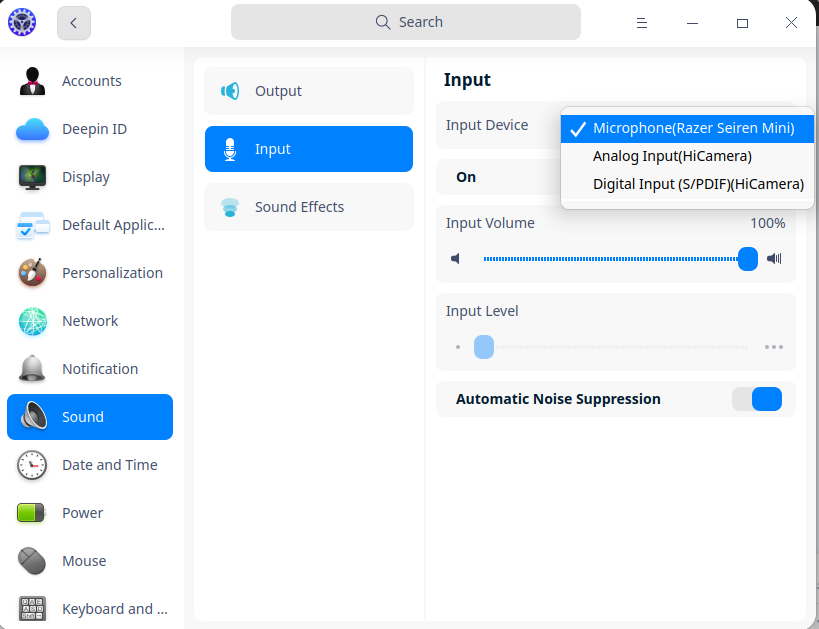Open Deepin ID cloud icon

click(x=32, y=129)
